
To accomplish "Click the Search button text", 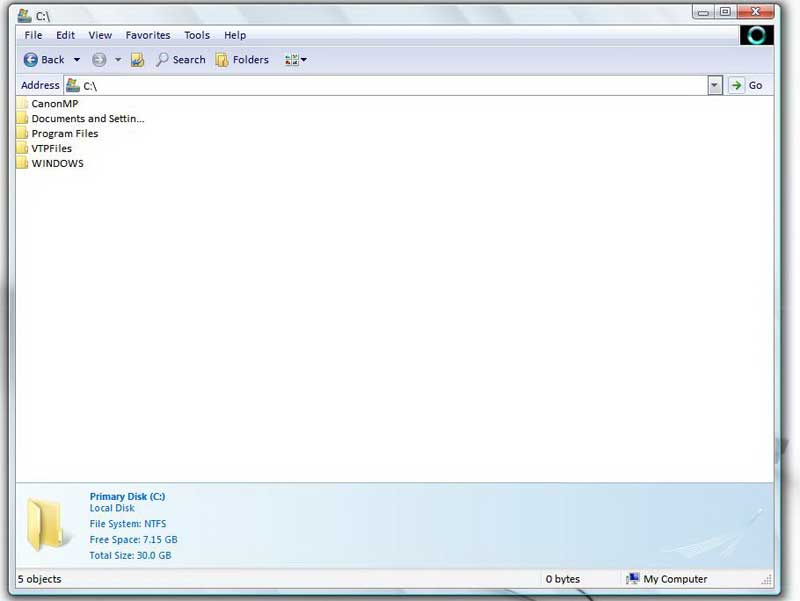I will [189, 60].
